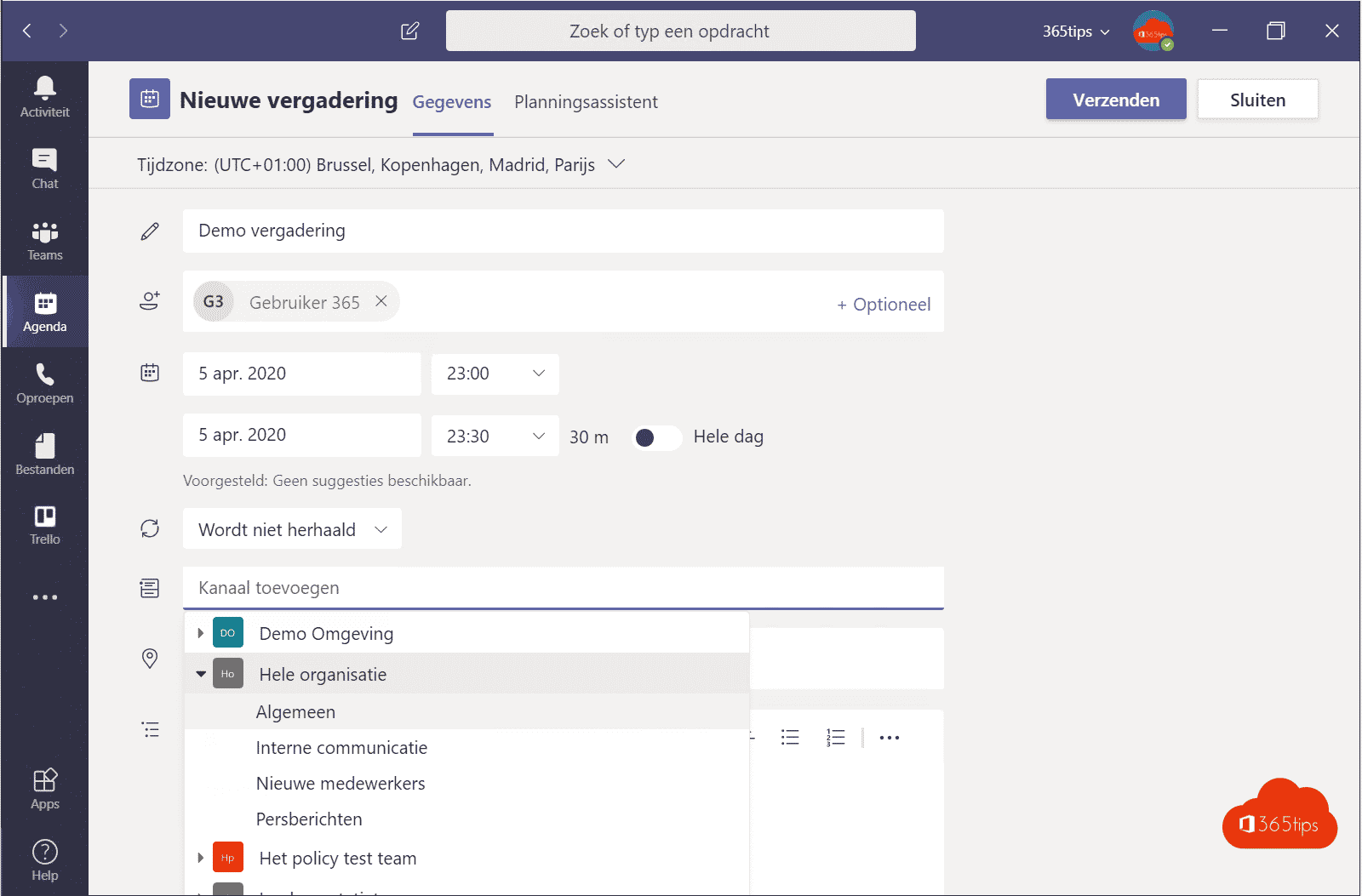Add optional attendees via + Optioneel
This screenshot has width=1362, height=896.
pyautogui.click(x=884, y=305)
